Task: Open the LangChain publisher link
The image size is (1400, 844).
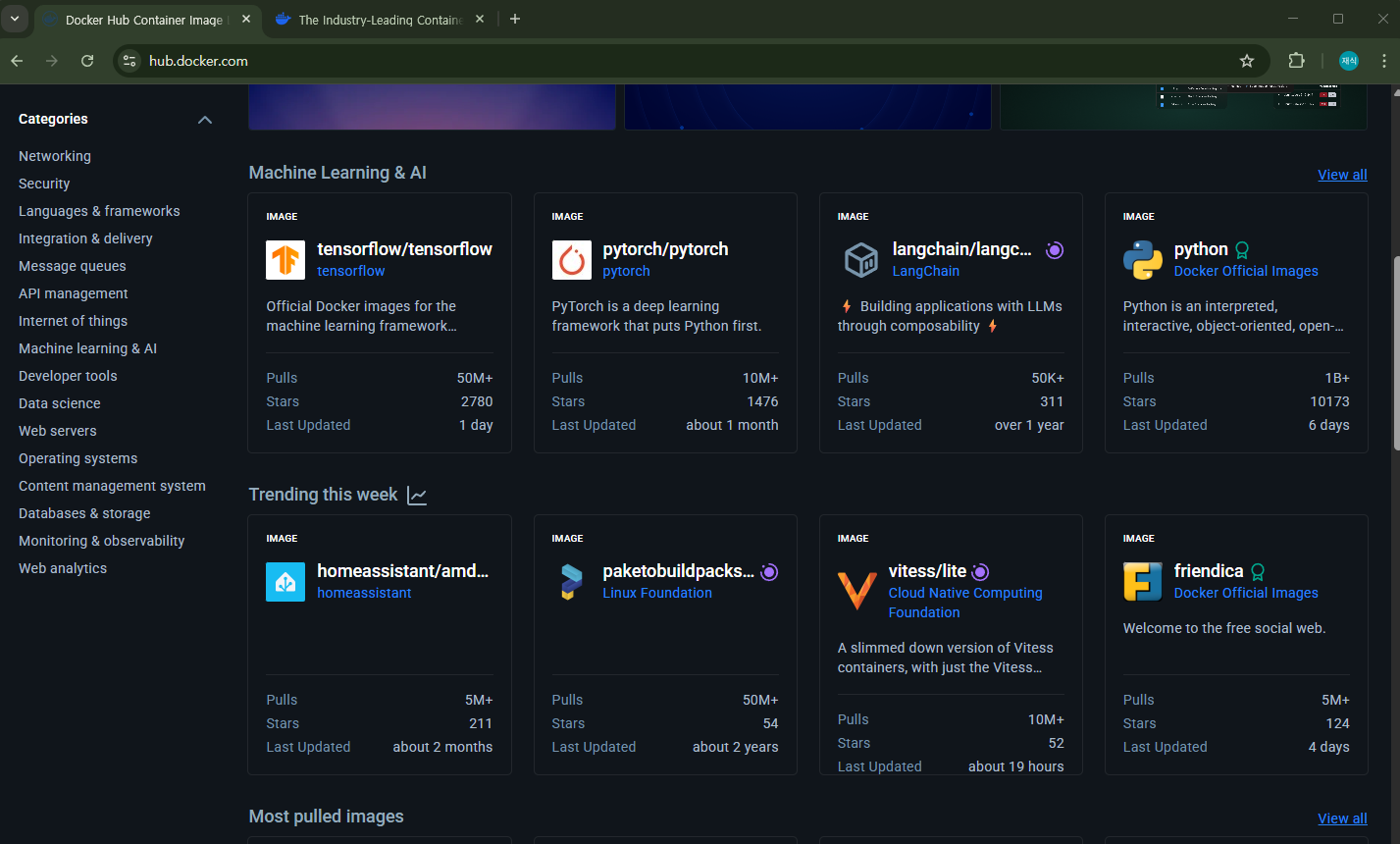Action: (x=926, y=271)
